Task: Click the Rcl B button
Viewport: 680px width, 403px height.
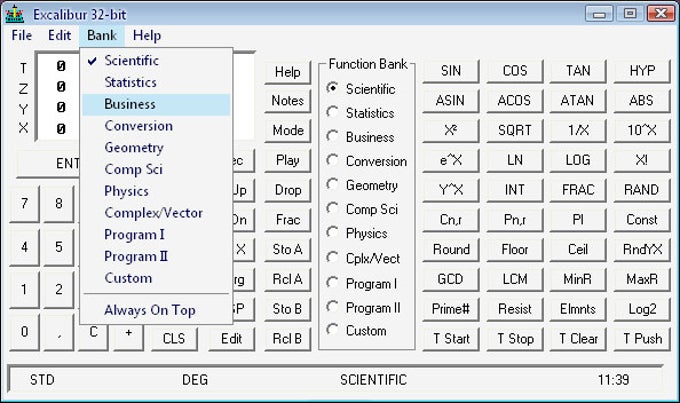Action: click(x=288, y=339)
